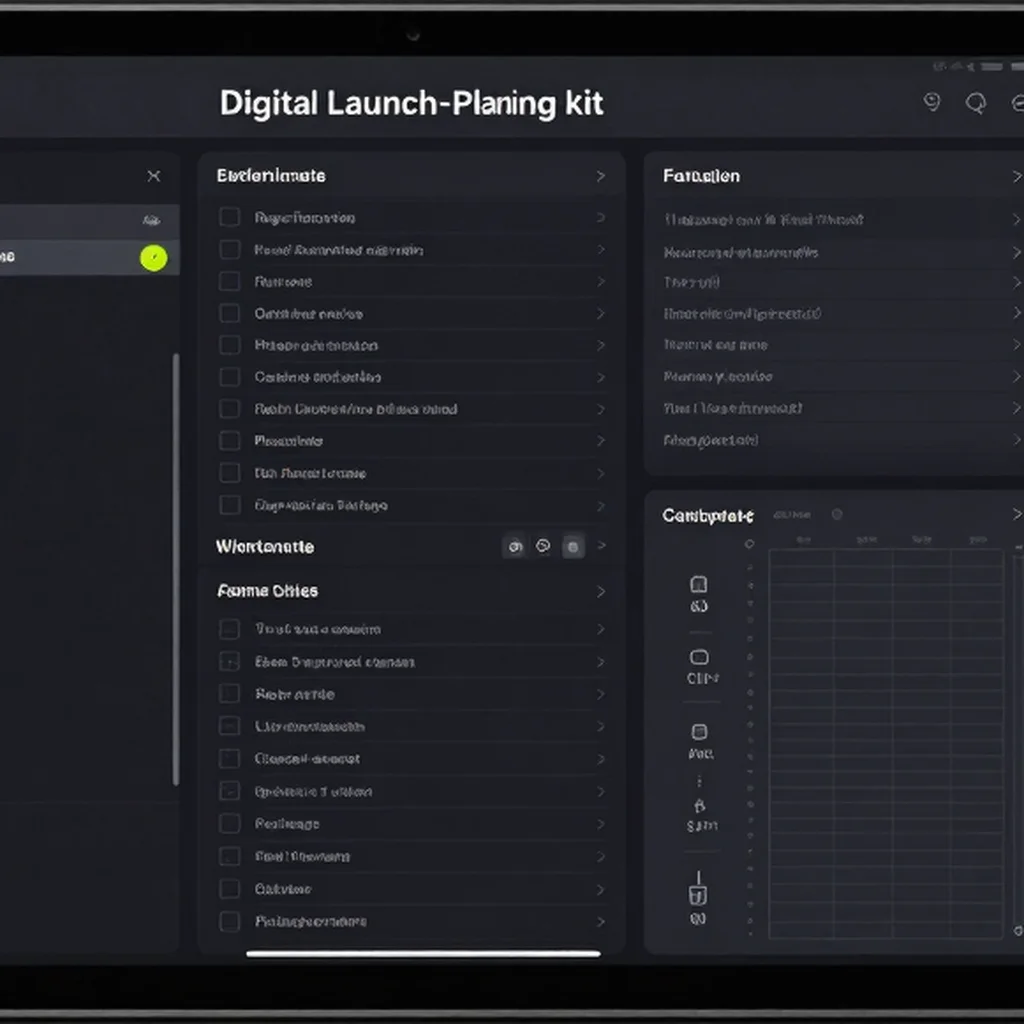1024x1024 pixels.
Task: Open the speech bubble icon in the header
Action: pos(976,103)
